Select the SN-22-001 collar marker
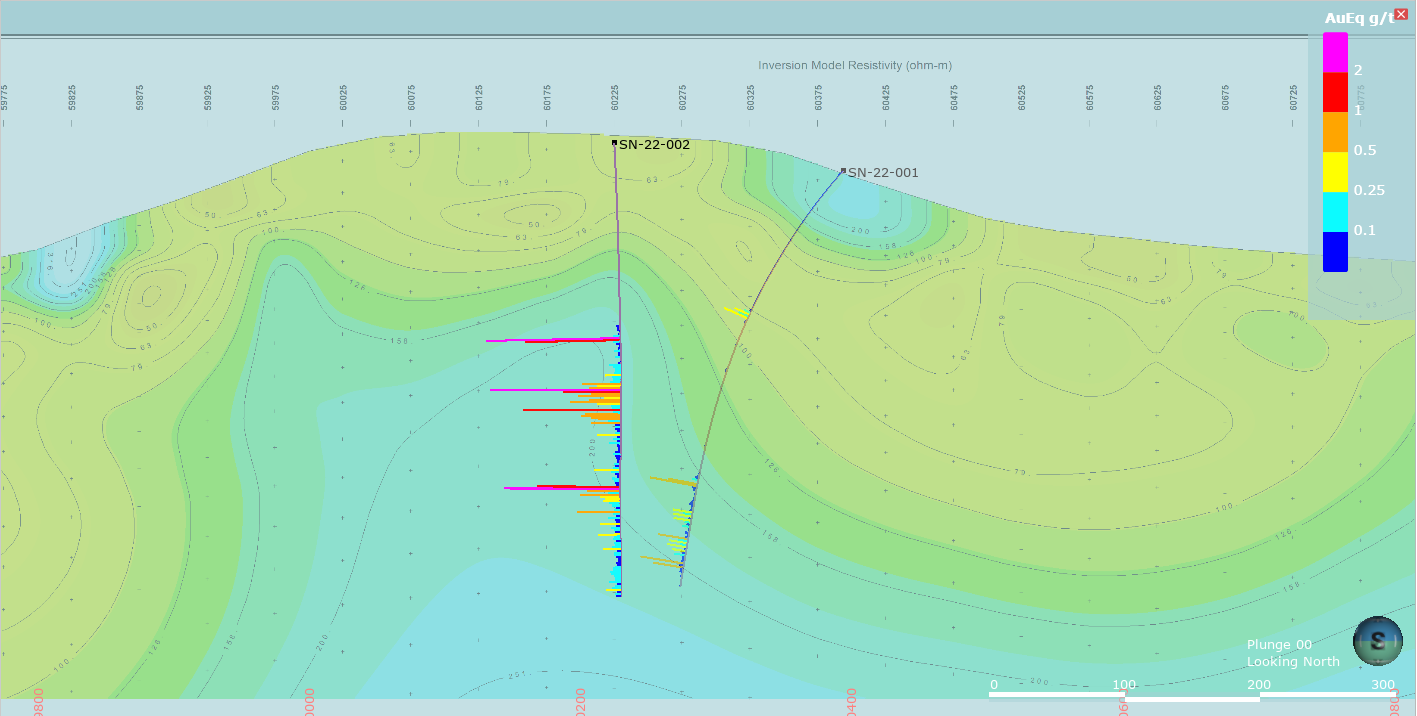 coord(843,171)
